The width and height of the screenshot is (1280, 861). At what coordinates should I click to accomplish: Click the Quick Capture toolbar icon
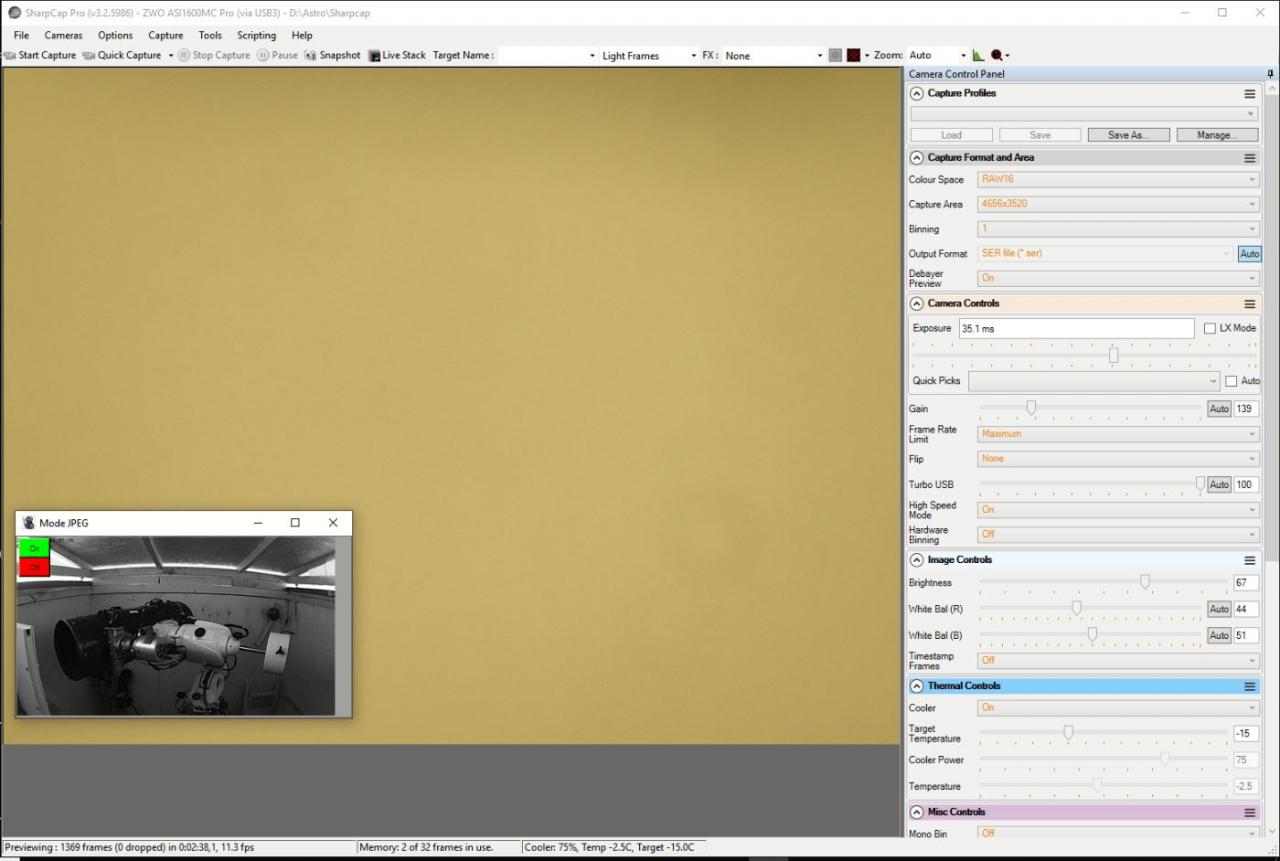(89, 56)
